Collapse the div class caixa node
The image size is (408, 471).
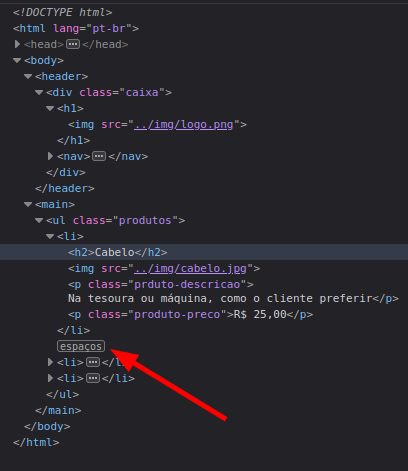[x=39, y=92]
